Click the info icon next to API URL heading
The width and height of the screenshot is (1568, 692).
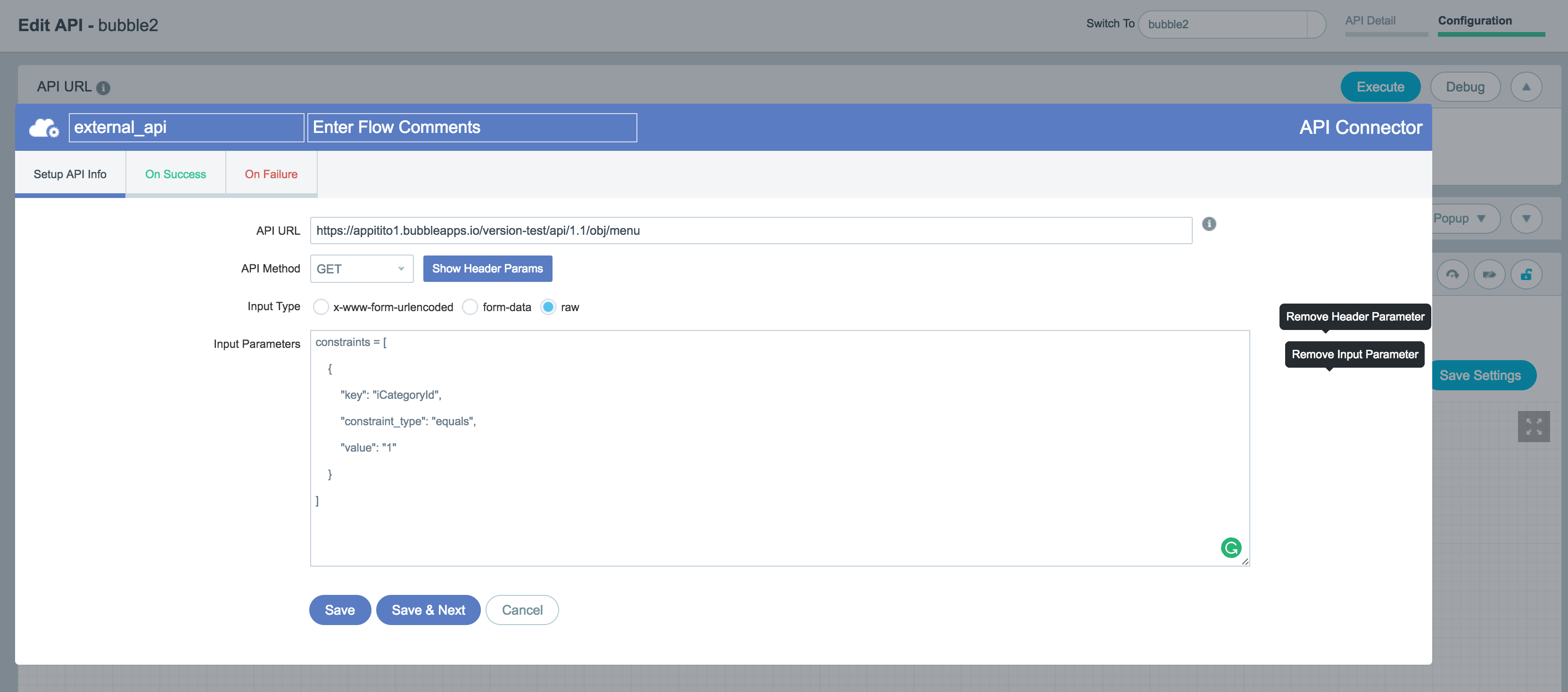pos(103,88)
